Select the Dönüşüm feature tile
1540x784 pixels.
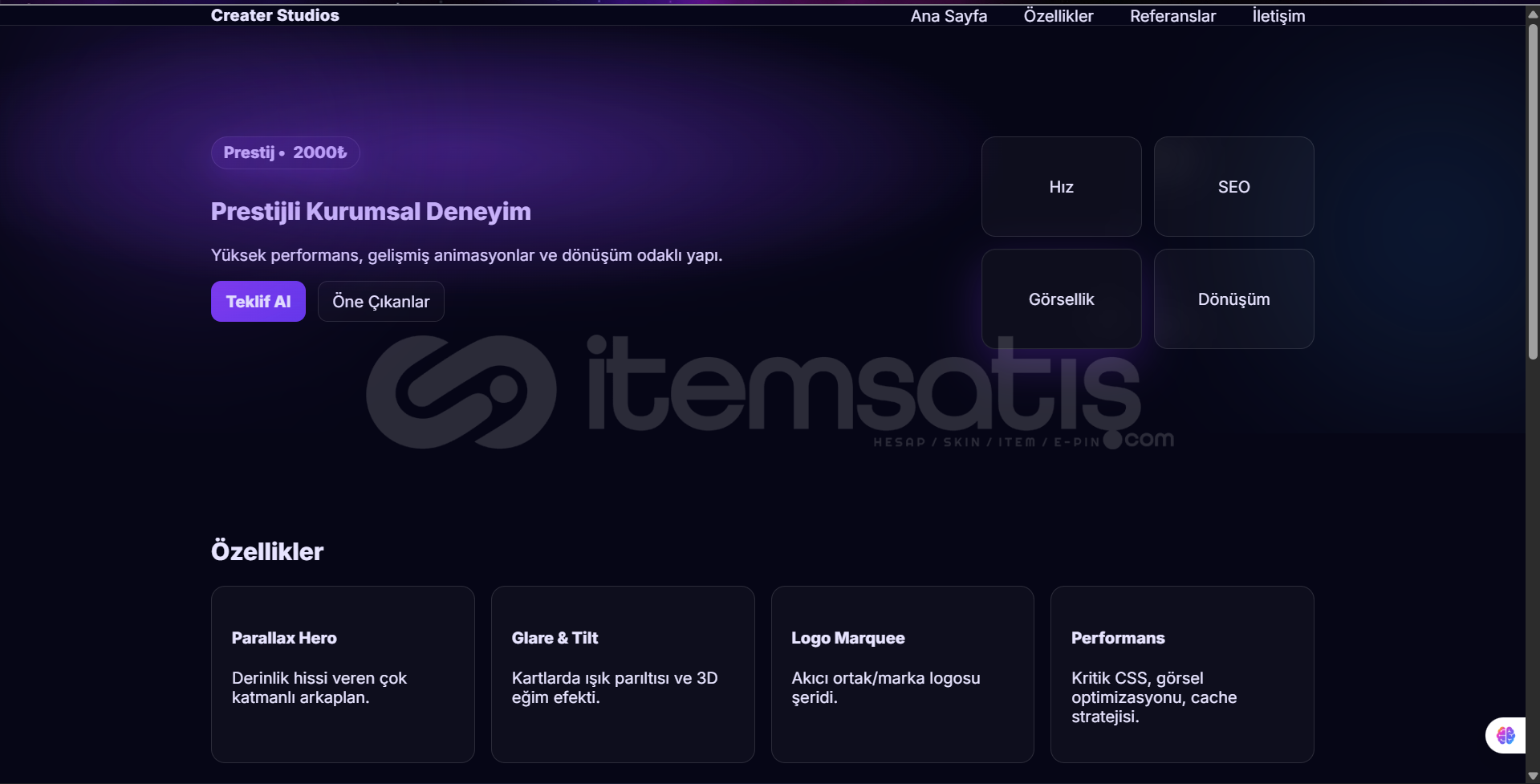coord(1233,299)
